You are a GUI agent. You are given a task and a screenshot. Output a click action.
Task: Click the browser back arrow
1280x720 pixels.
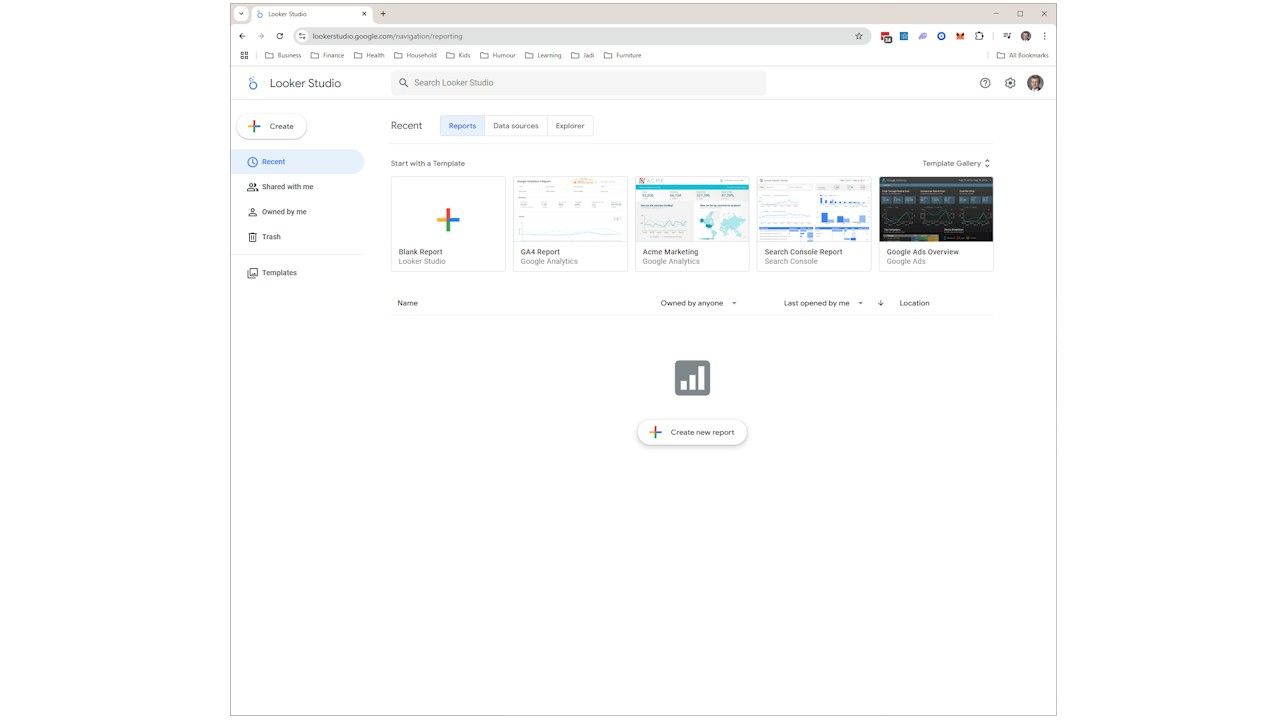tap(242, 36)
